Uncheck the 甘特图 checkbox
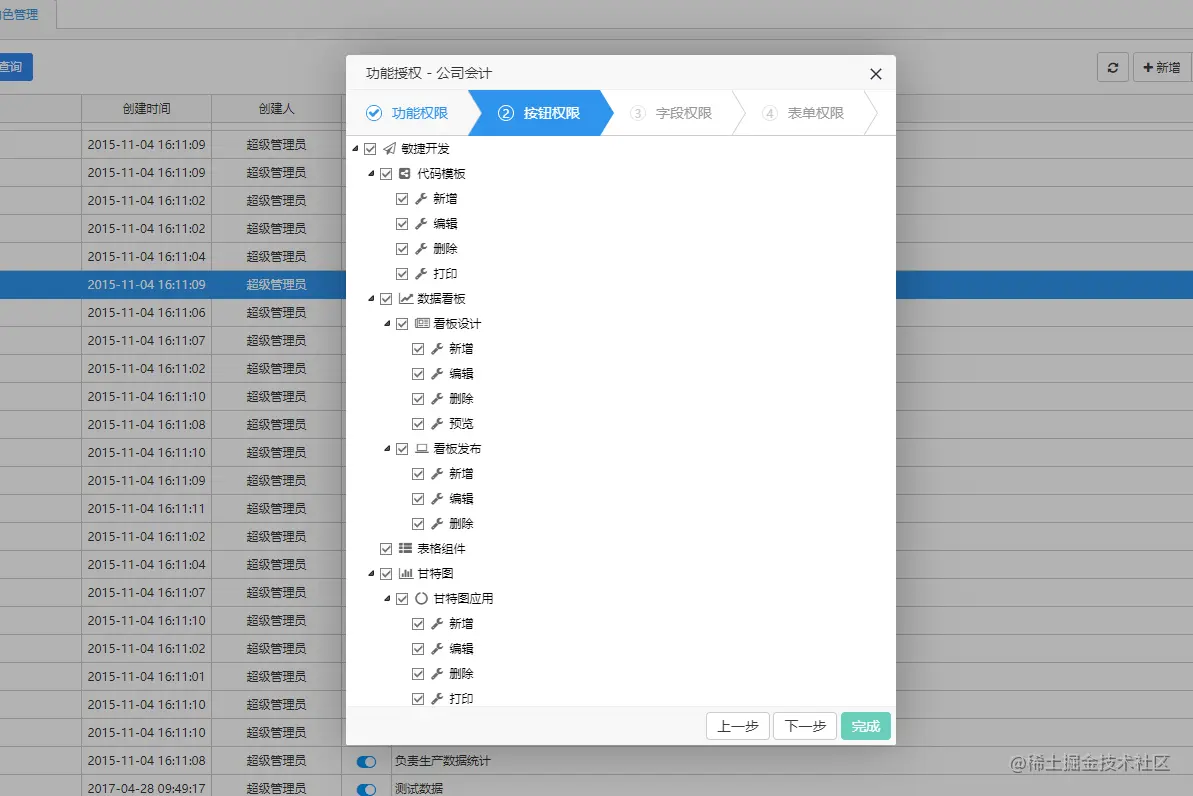The height and width of the screenshot is (796, 1193). click(387, 574)
